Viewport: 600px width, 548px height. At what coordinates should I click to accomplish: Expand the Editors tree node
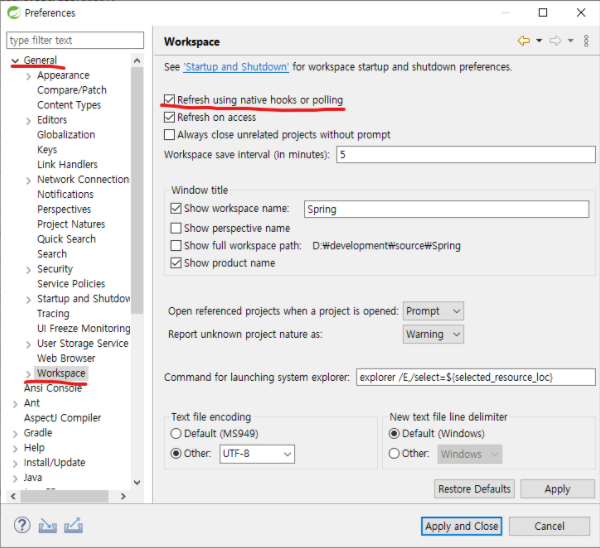point(28,121)
